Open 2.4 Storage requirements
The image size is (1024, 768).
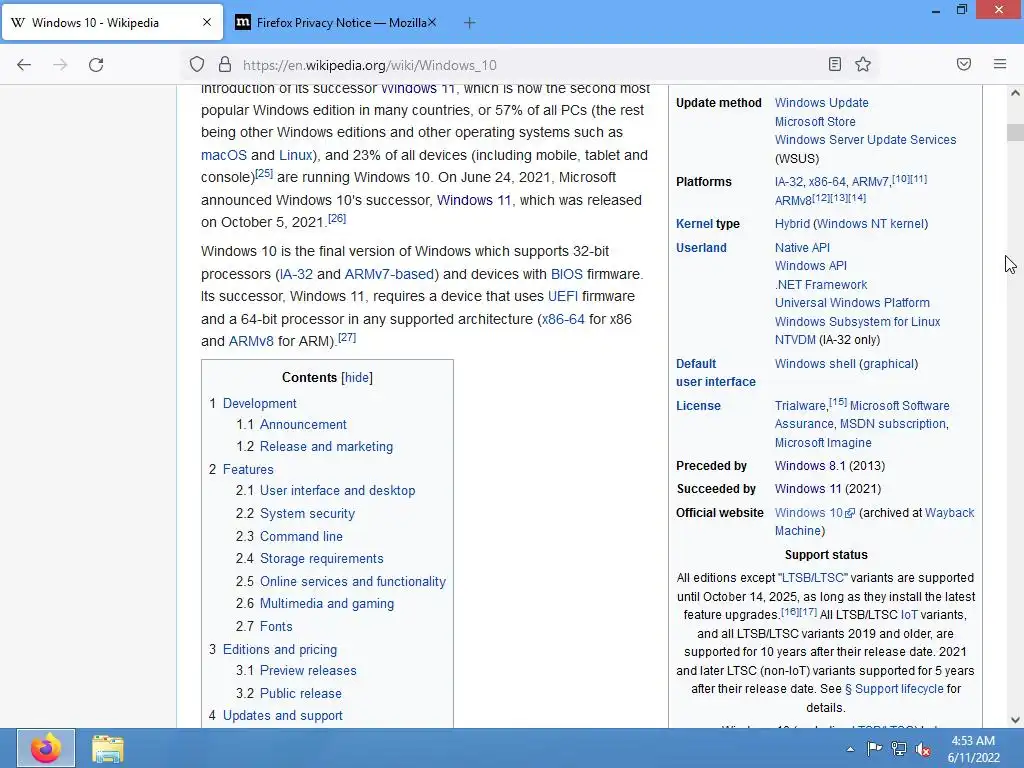[321, 559]
